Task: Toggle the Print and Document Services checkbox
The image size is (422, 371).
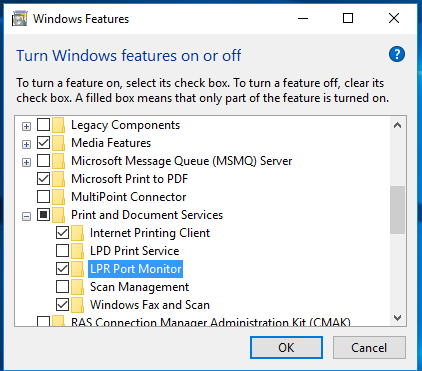Action: coord(43,215)
